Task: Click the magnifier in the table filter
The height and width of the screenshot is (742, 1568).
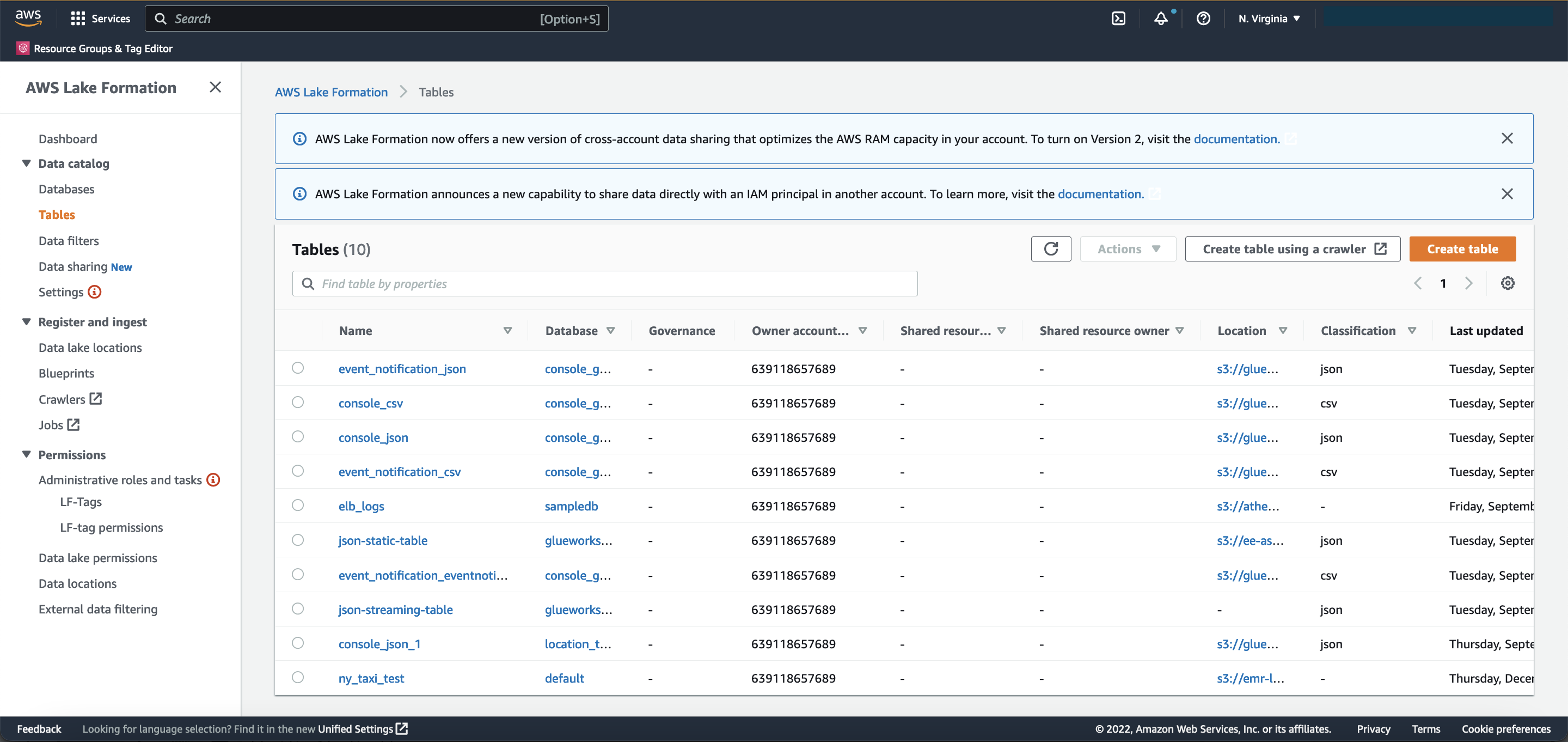Action: [308, 283]
